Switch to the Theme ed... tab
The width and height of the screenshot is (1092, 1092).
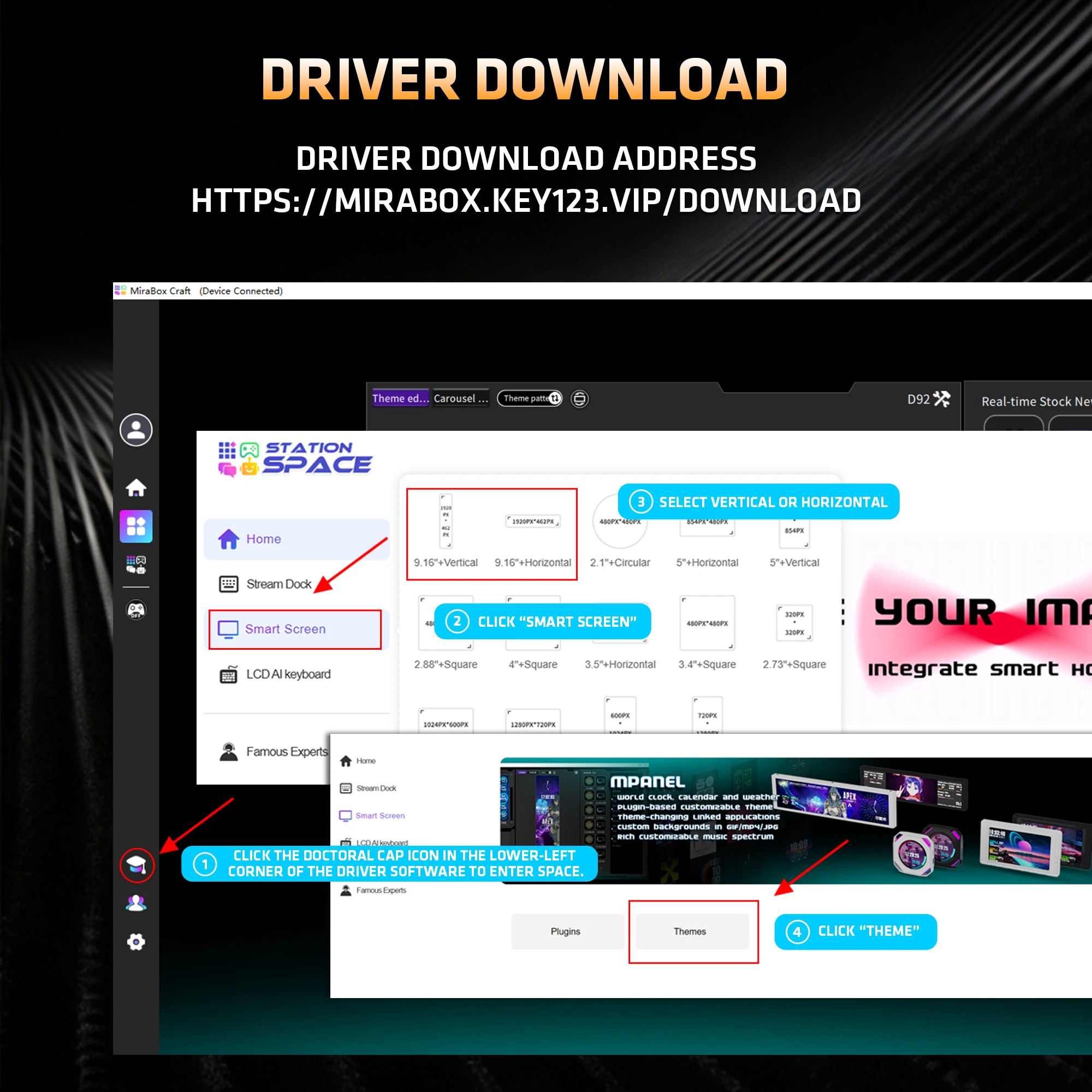point(400,399)
